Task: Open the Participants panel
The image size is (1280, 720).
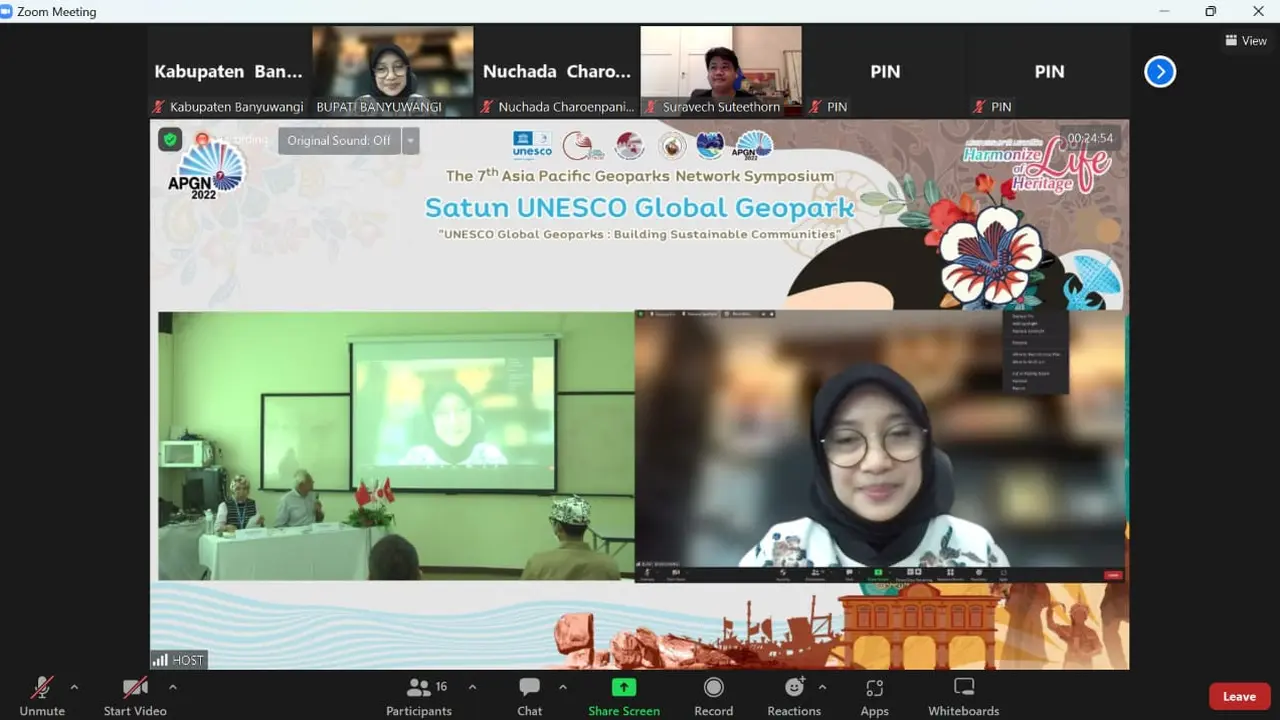Action: click(x=419, y=696)
